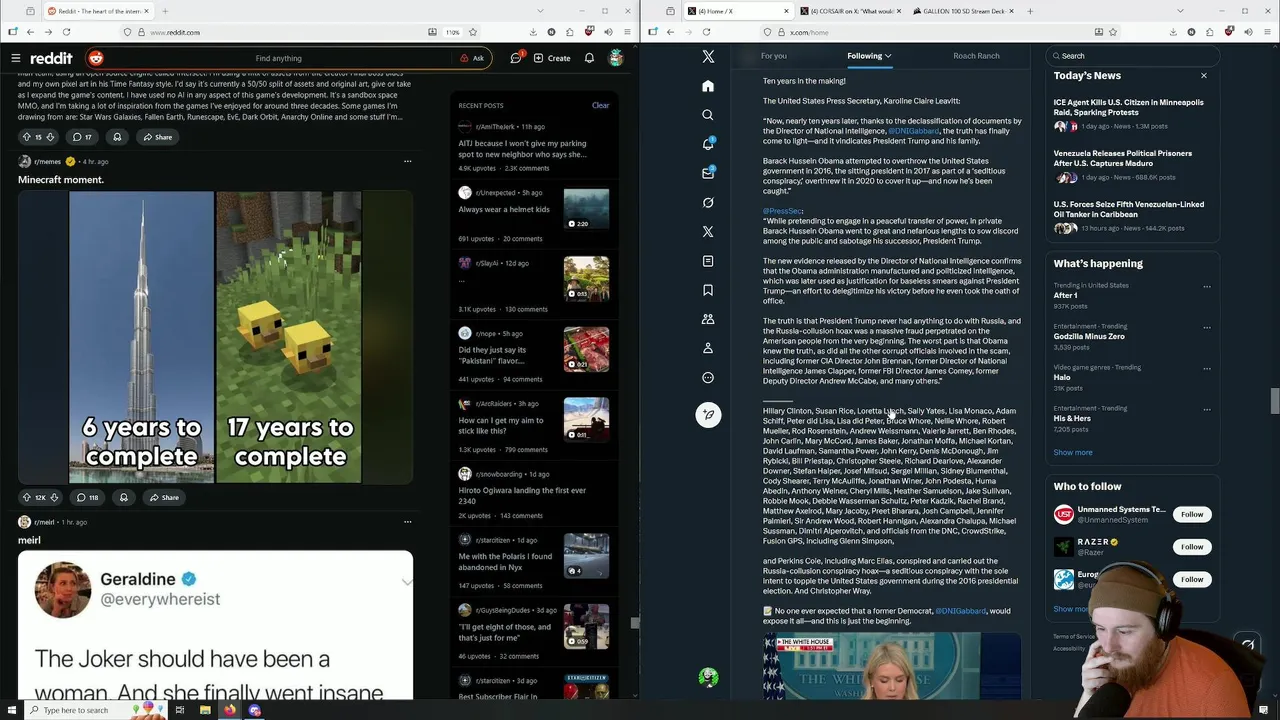The width and height of the screenshot is (1280, 720).
Task: Open Reddit chat messages icon
Action: pos(516,58)
